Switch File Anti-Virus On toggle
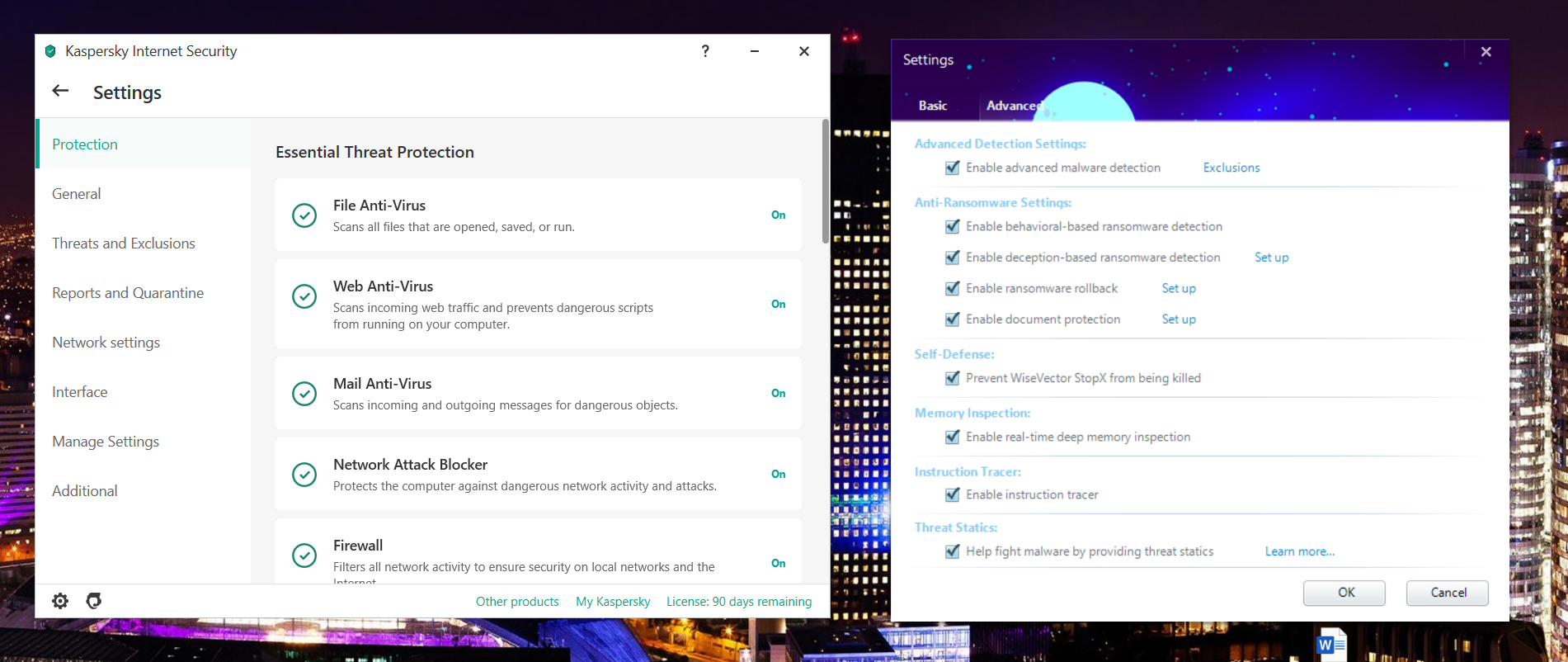The height and width of the screenshot is (662, 1568). pos(779,215)
